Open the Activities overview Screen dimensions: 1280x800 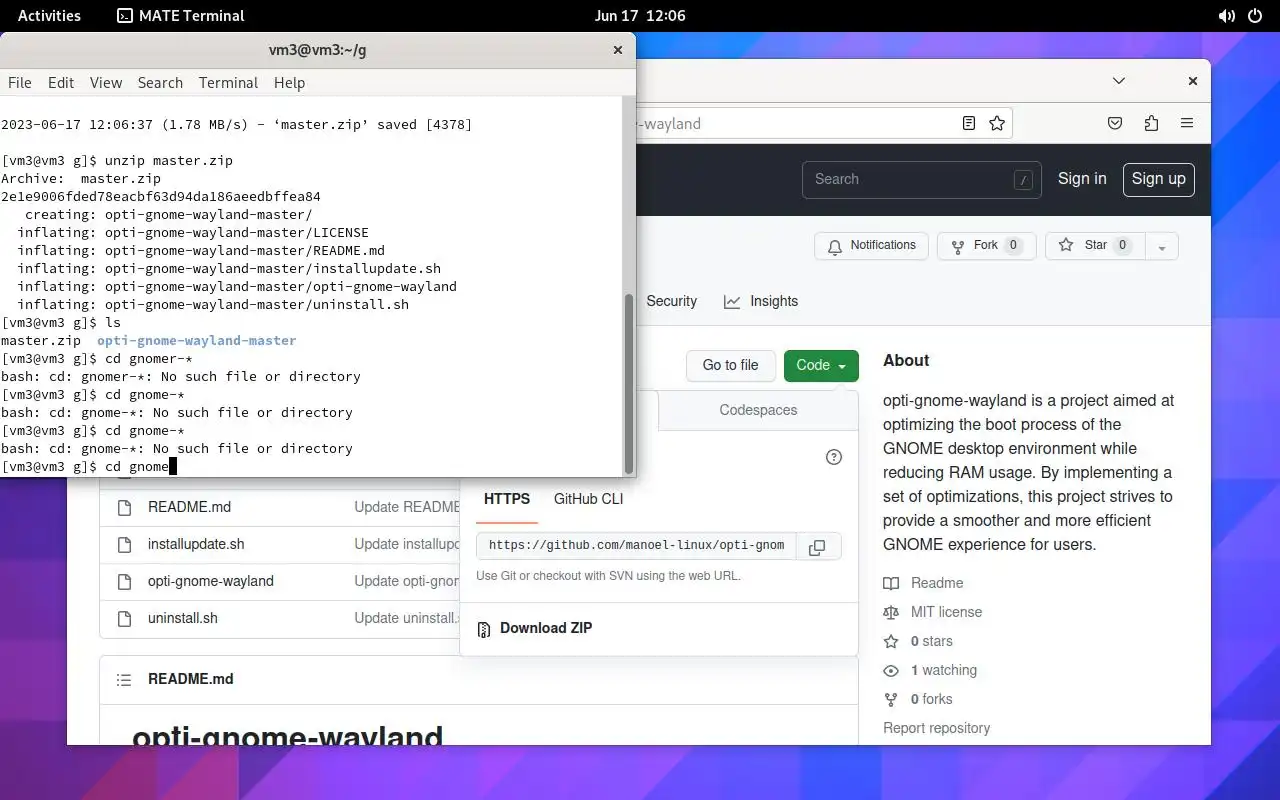point(49,15)
